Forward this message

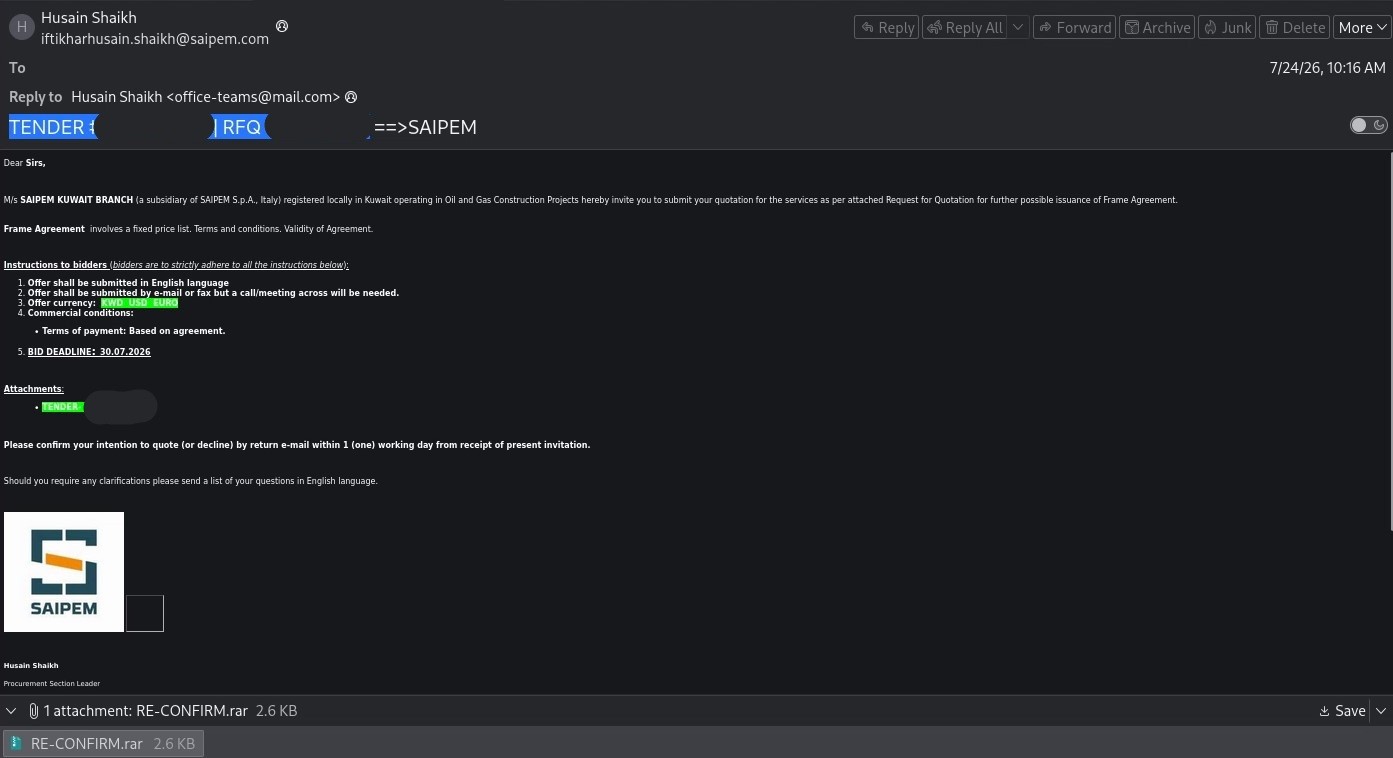point(1074,27)
